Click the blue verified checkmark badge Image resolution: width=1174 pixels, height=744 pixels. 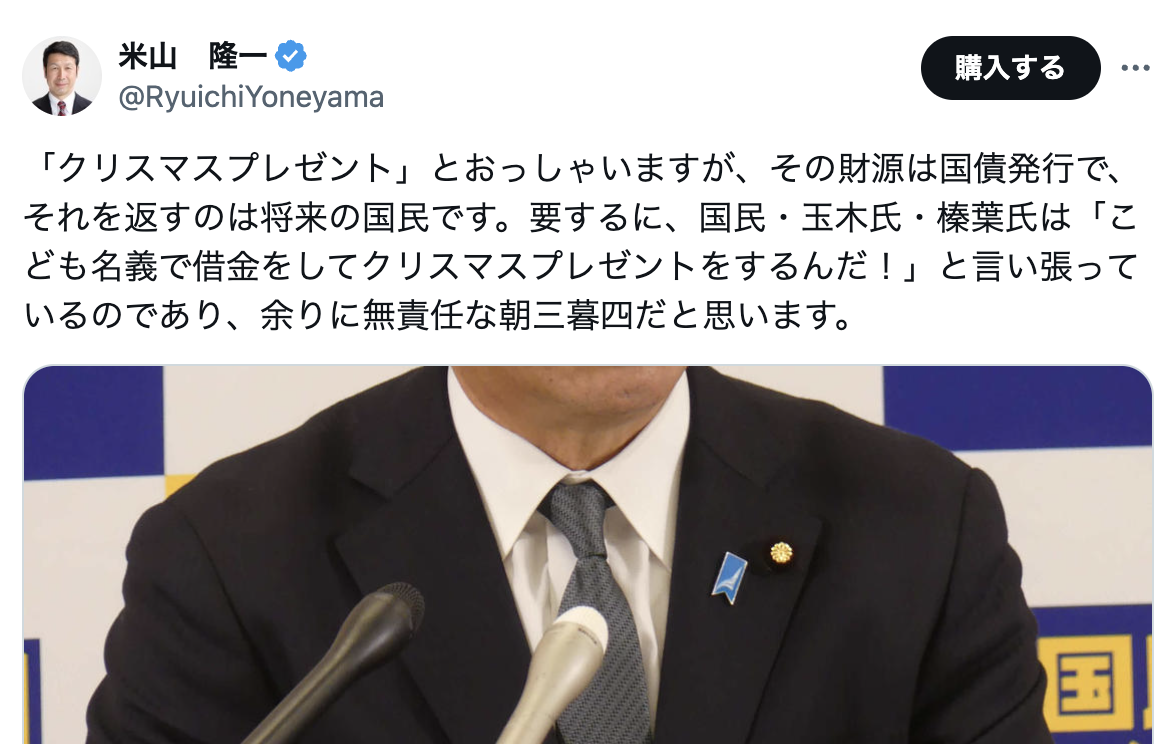coord(291,56)
